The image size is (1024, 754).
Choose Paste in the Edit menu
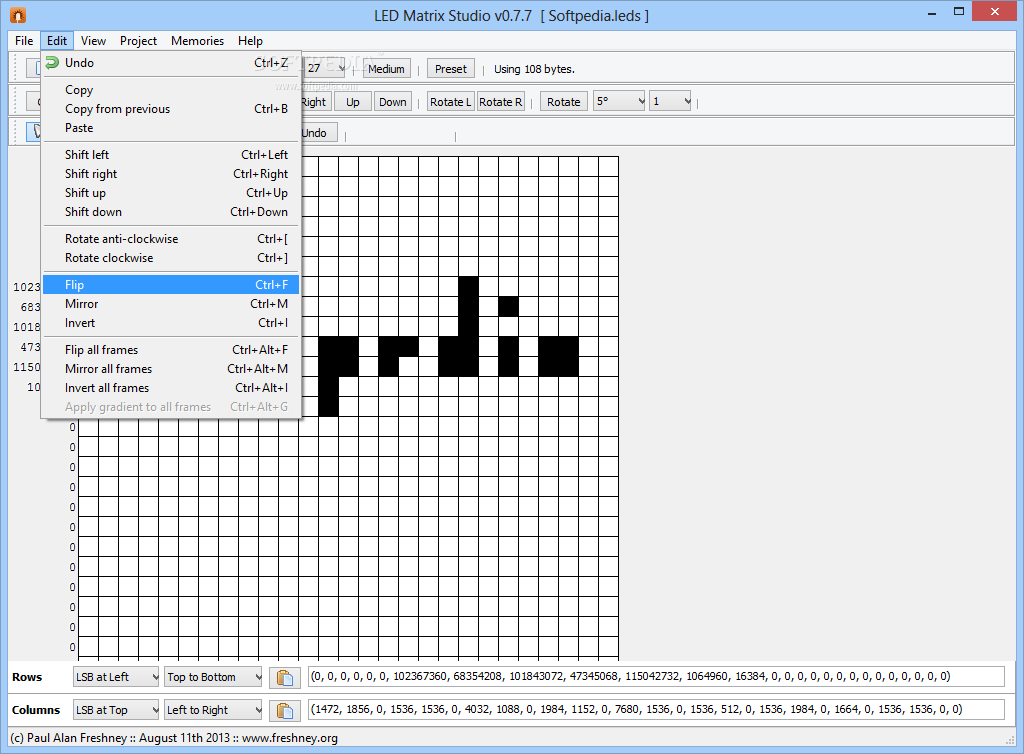[x=171, y=128]
